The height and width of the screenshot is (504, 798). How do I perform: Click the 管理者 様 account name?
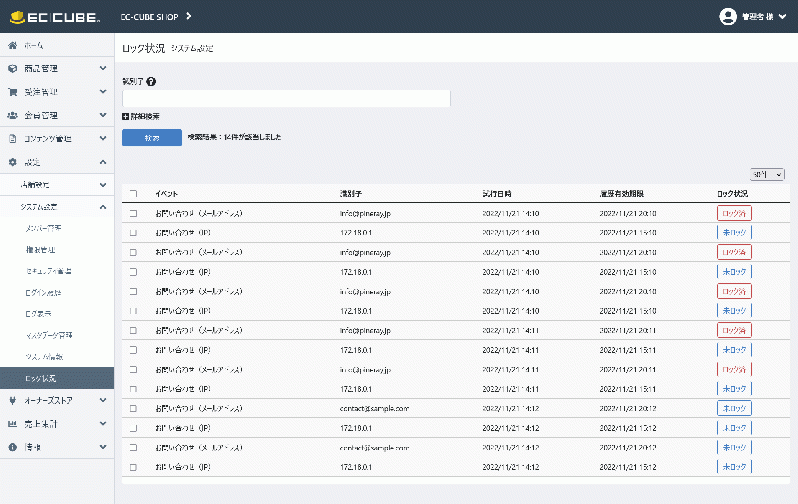757,17
